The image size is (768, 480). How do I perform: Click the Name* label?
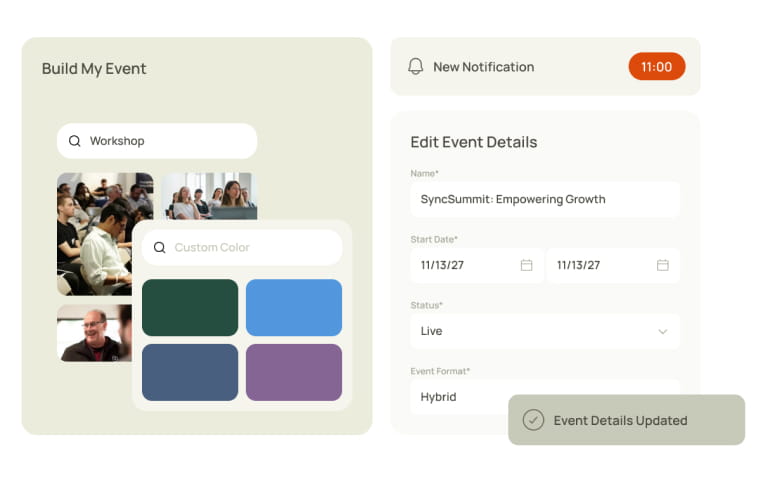pos(425,173)
